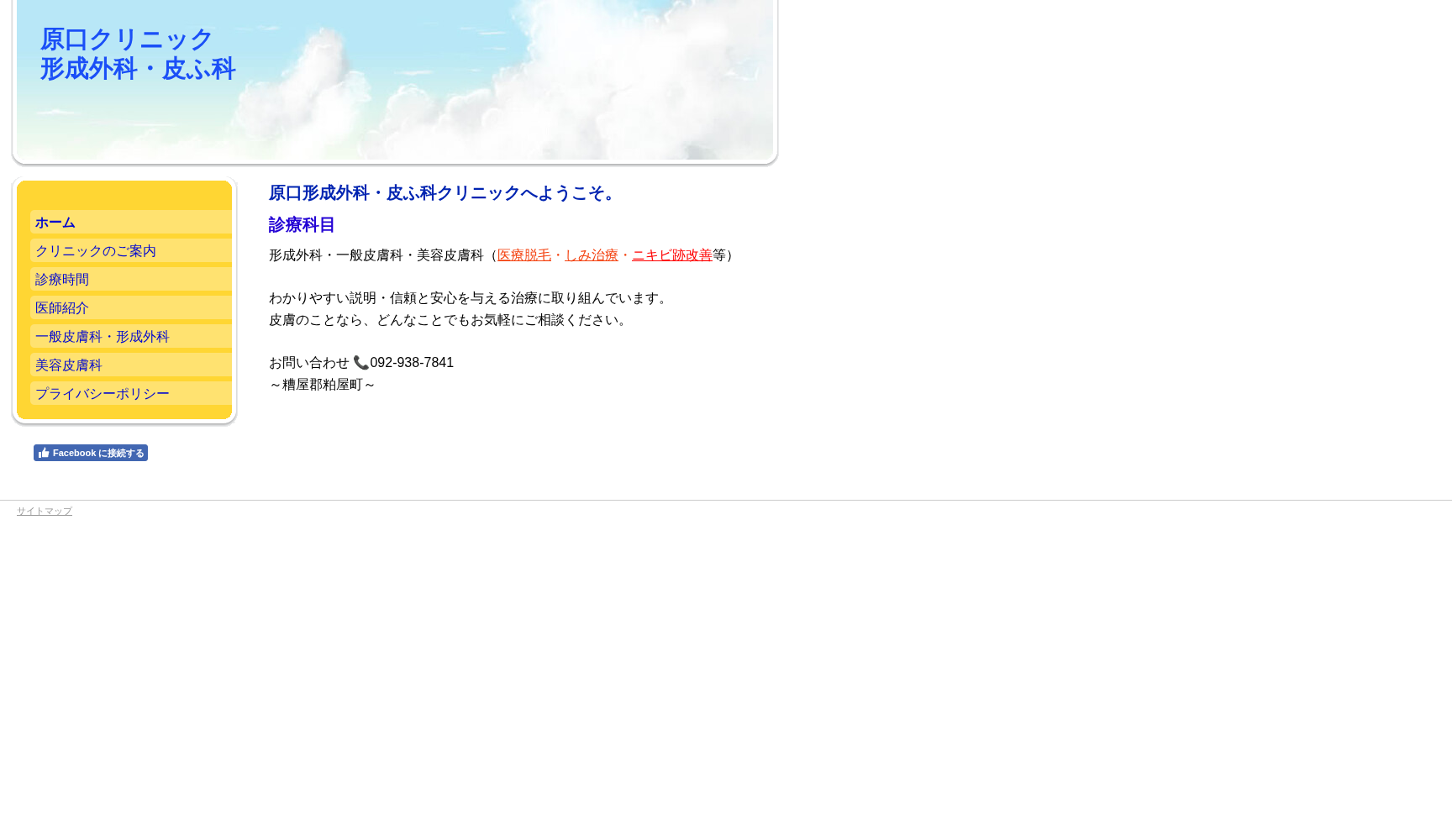Click the clinic name logo in the banner
1452x840 pixels.
pyautogui.click(x=137, y=53)
